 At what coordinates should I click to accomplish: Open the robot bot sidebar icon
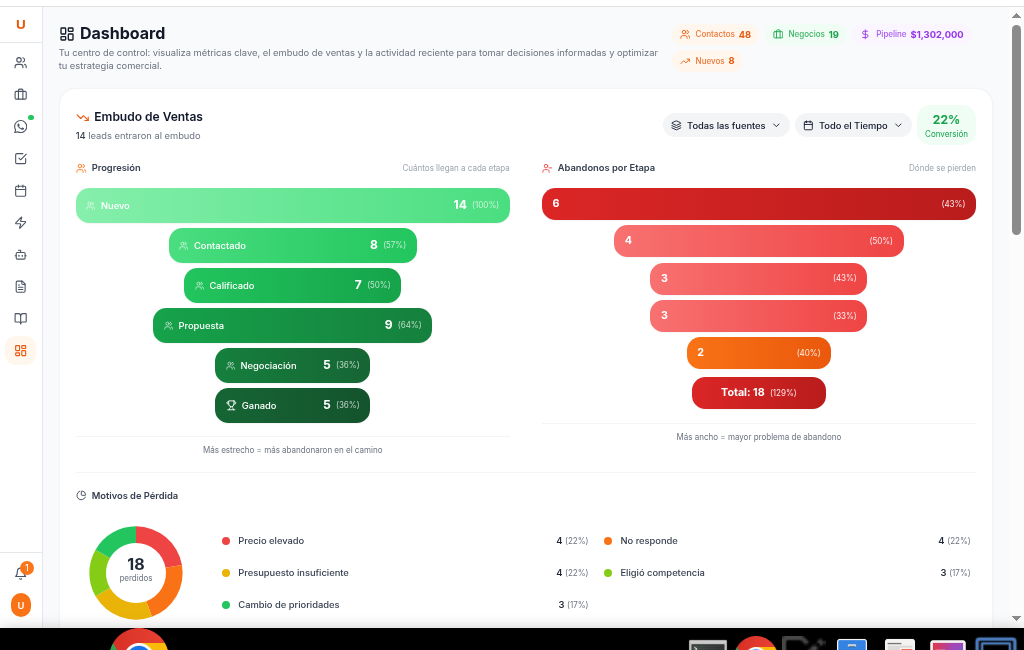pos(21,255)
